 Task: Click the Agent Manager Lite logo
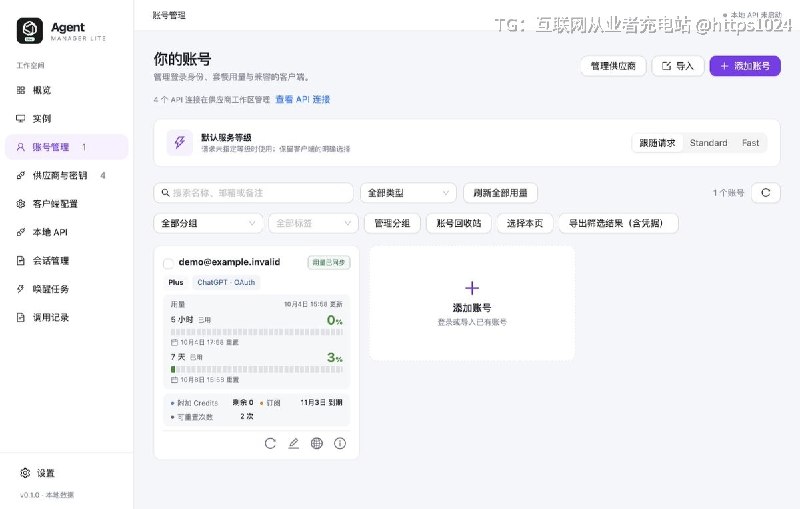click(x=30, y=31)
